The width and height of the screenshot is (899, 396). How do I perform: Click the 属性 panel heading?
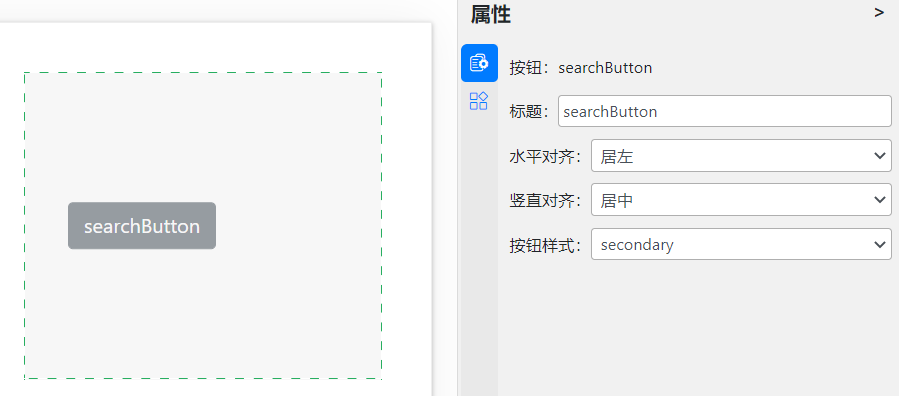(491, 14)
